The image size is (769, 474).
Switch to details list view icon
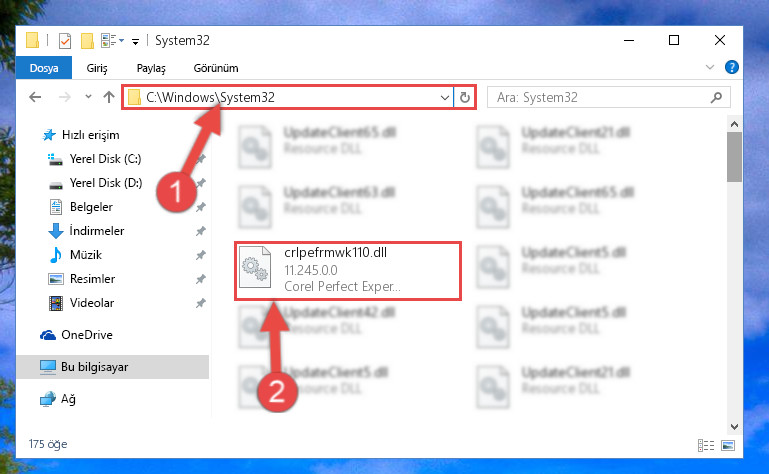706,445
